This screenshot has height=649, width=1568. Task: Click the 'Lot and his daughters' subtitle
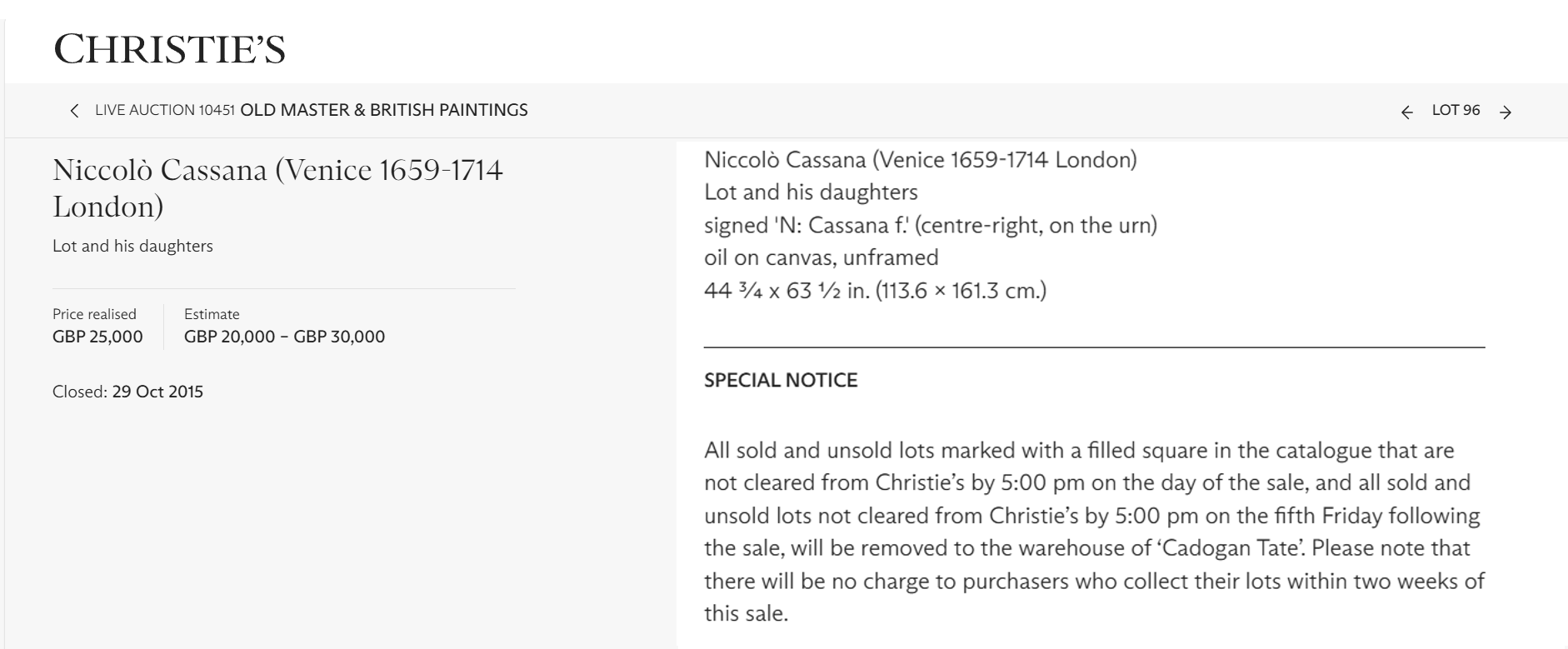pos(132,246)
